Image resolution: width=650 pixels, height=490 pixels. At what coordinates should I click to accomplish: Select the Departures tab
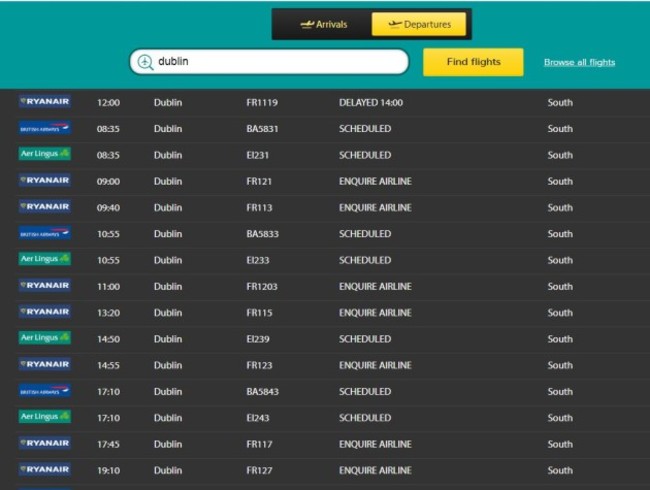point(419,25)
